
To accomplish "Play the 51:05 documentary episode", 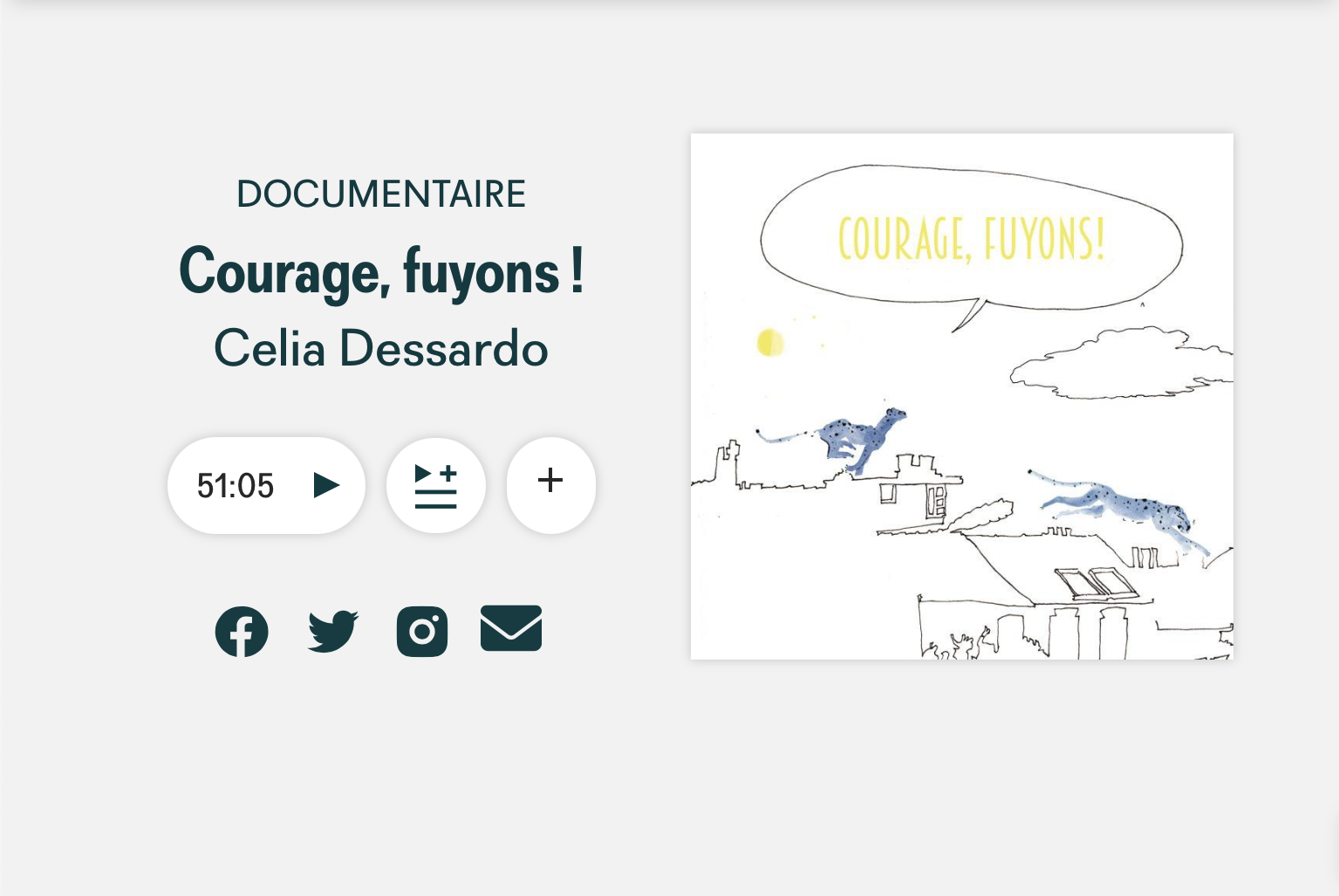I will pos(266,485).
